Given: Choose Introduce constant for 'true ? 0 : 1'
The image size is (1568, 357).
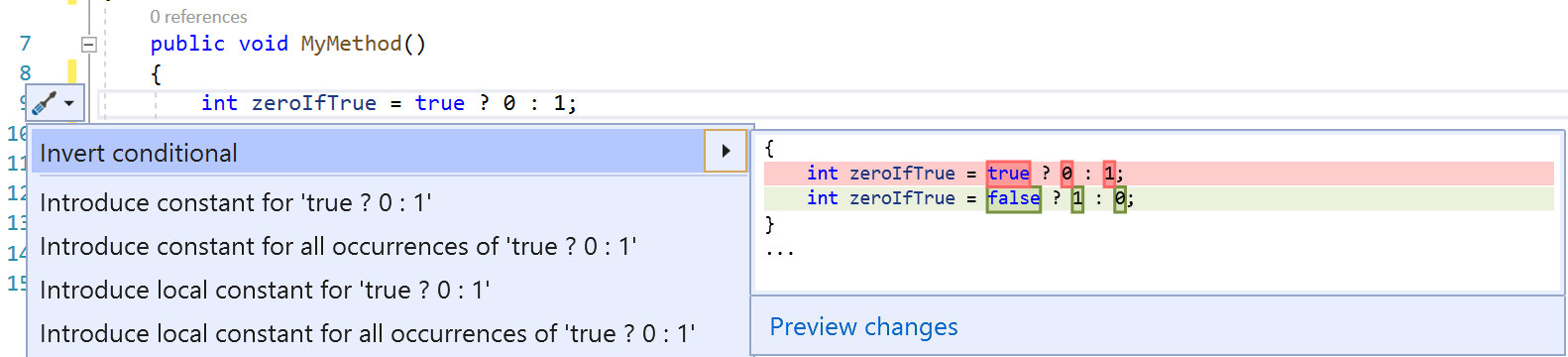Looking at the screenshot, I should pyautogui.click(x=236, y=202).
